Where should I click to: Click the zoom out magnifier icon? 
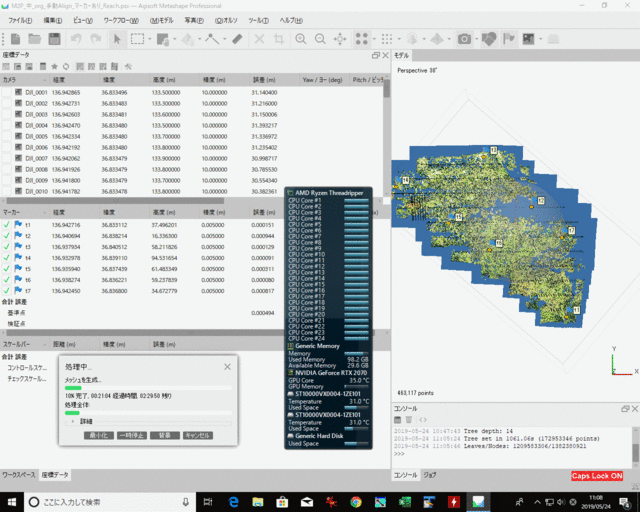320,39
